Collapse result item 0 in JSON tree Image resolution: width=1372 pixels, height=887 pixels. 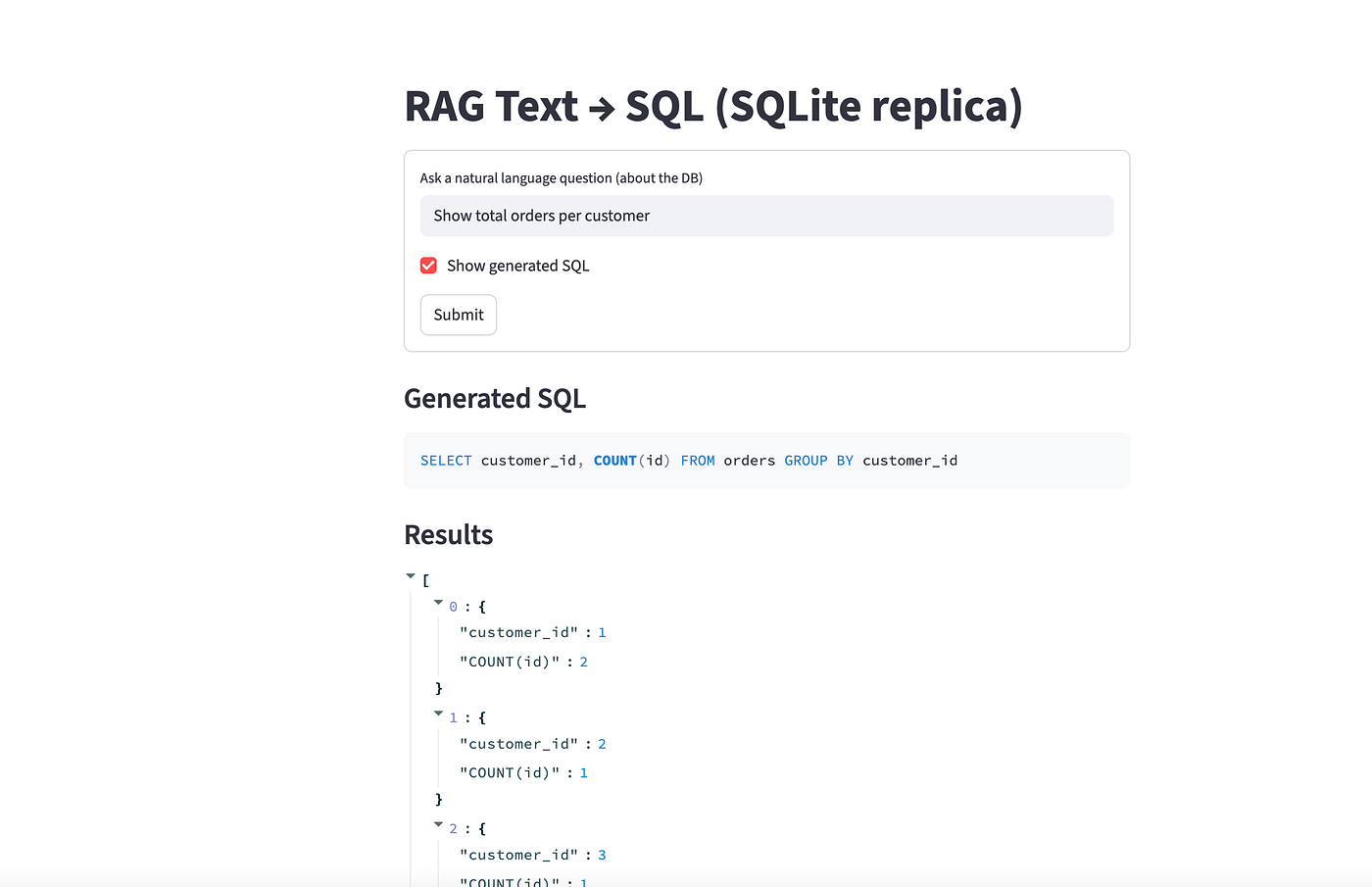[x=438, y=603]
